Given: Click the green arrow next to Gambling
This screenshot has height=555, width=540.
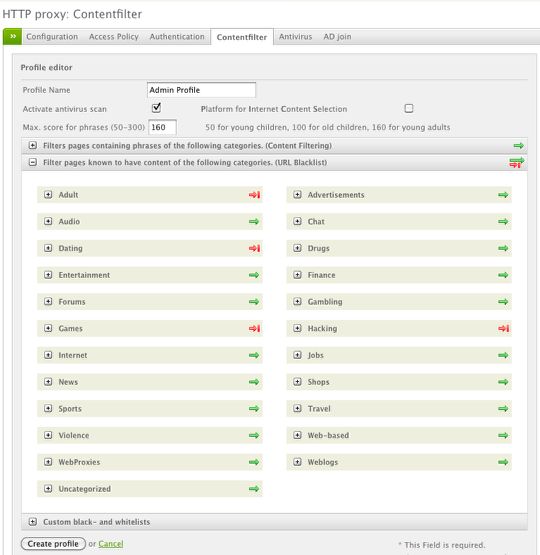Looking at the screenshot, I should click(503, 302).
